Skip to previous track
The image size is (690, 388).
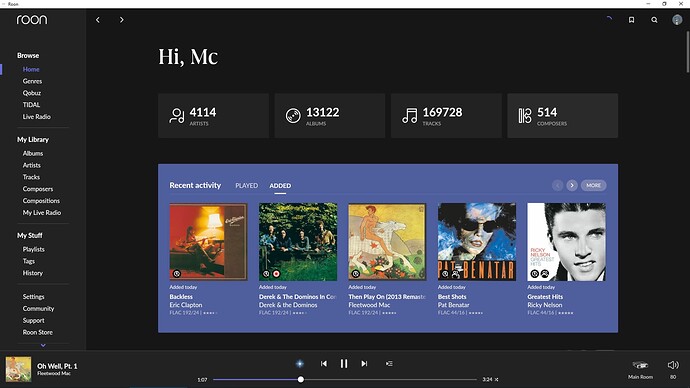pos(323,364)
